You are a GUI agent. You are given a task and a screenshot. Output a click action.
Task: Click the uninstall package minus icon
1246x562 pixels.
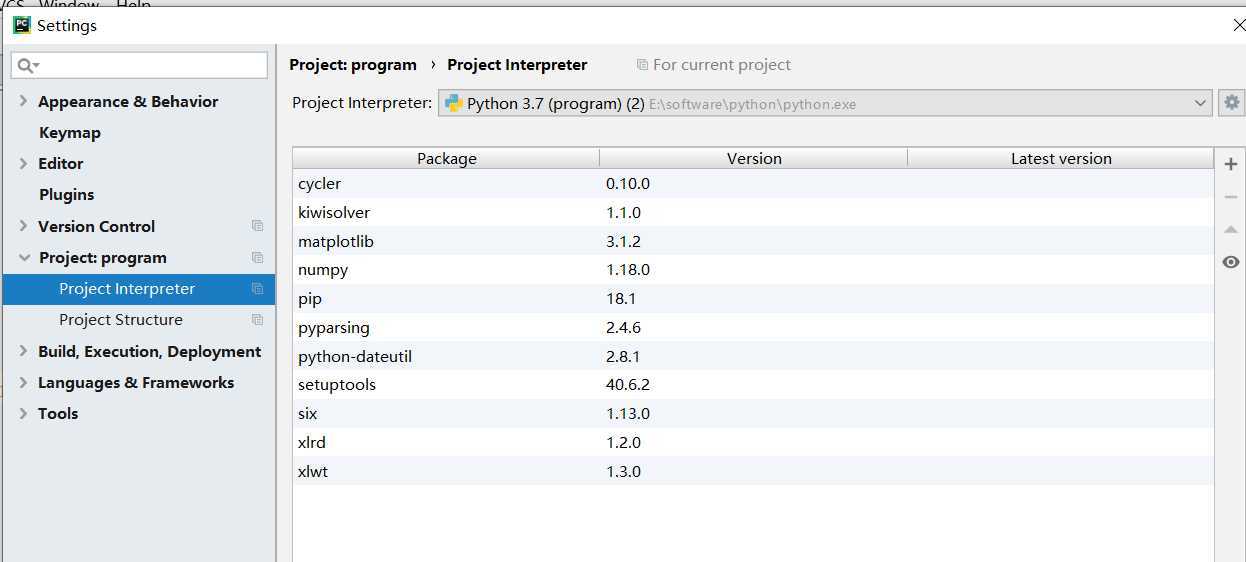[x=1231, y=197]
